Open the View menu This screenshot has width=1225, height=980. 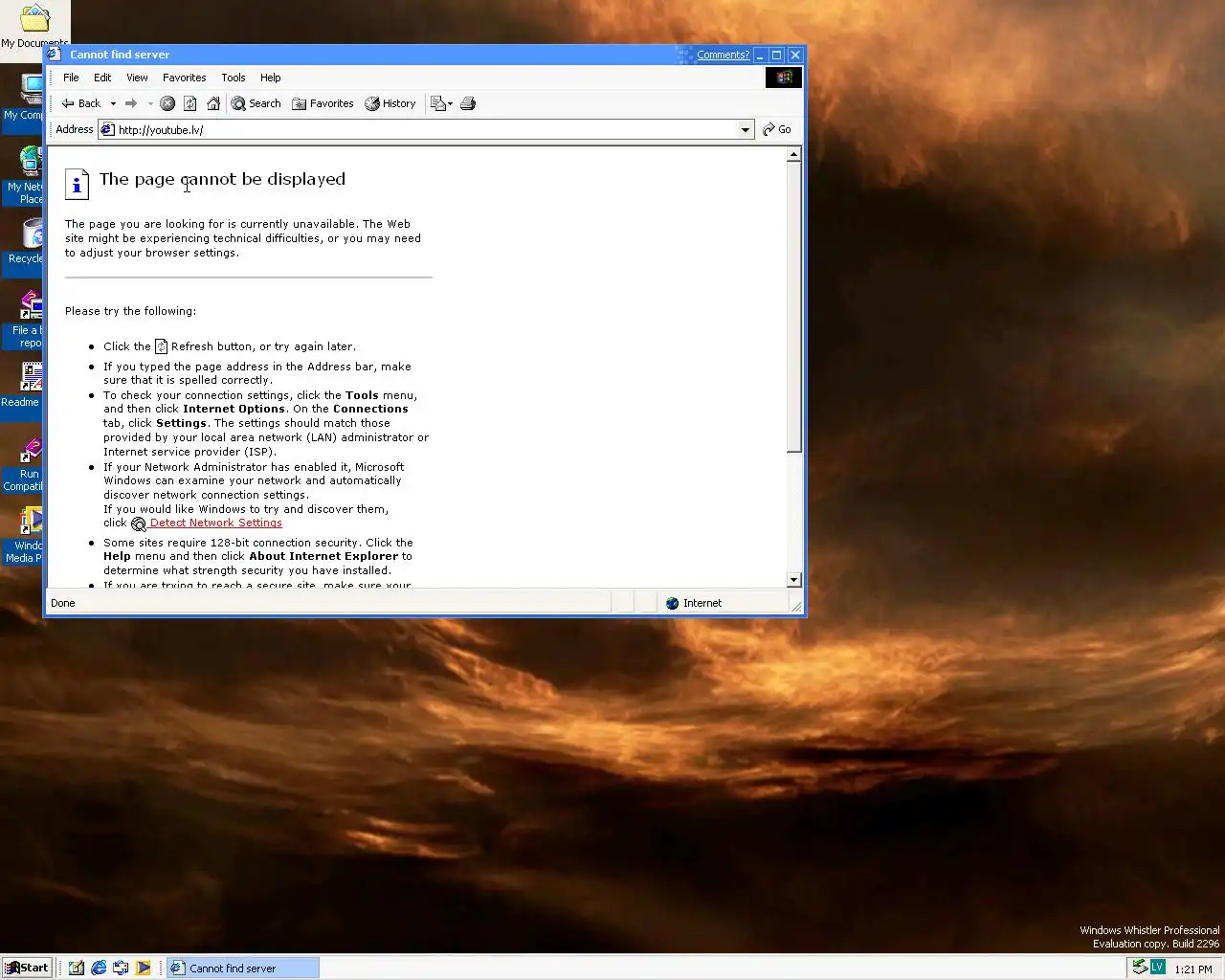[137, 78]
